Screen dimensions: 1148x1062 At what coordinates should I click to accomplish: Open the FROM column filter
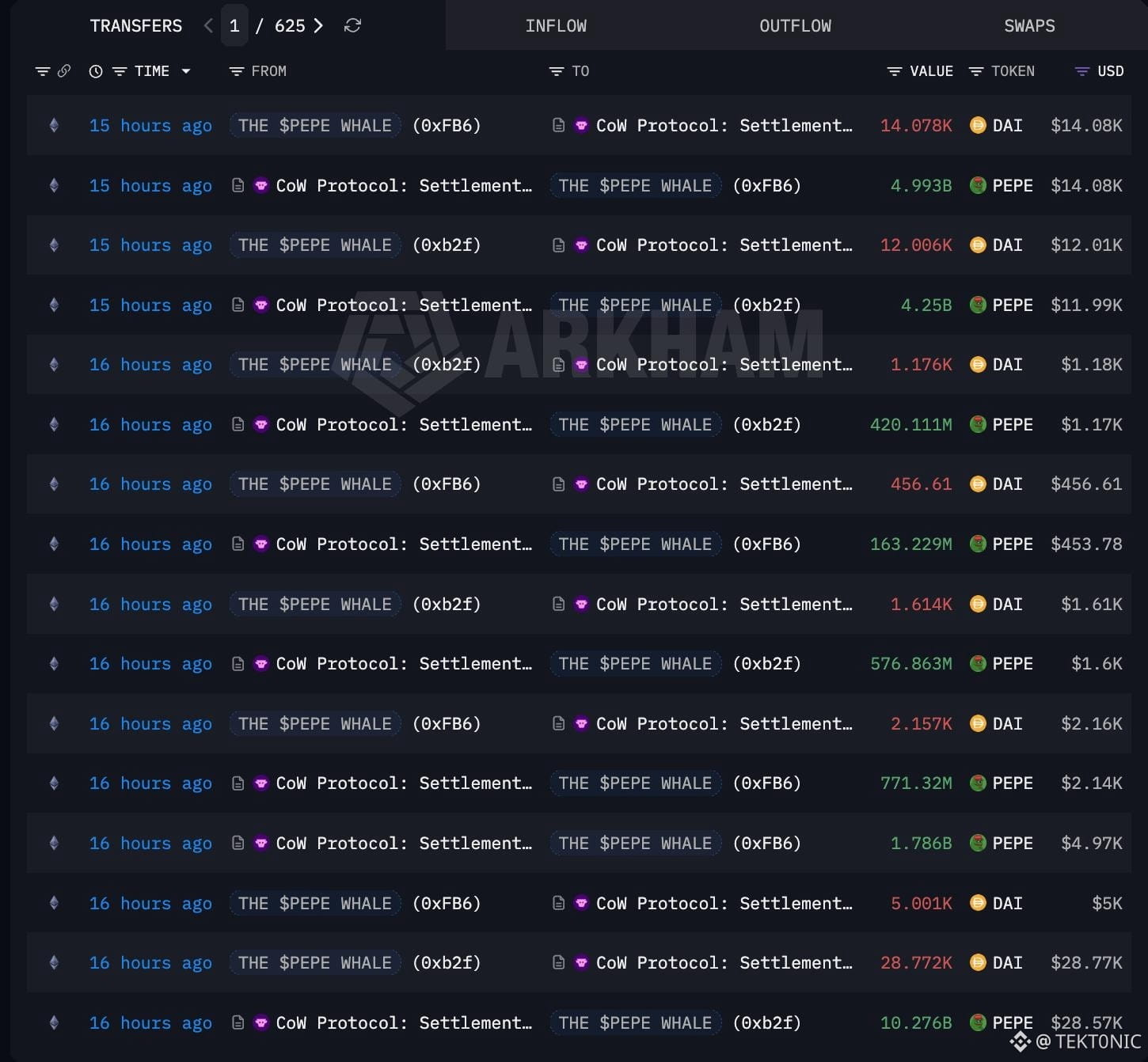tap(236, 71)
